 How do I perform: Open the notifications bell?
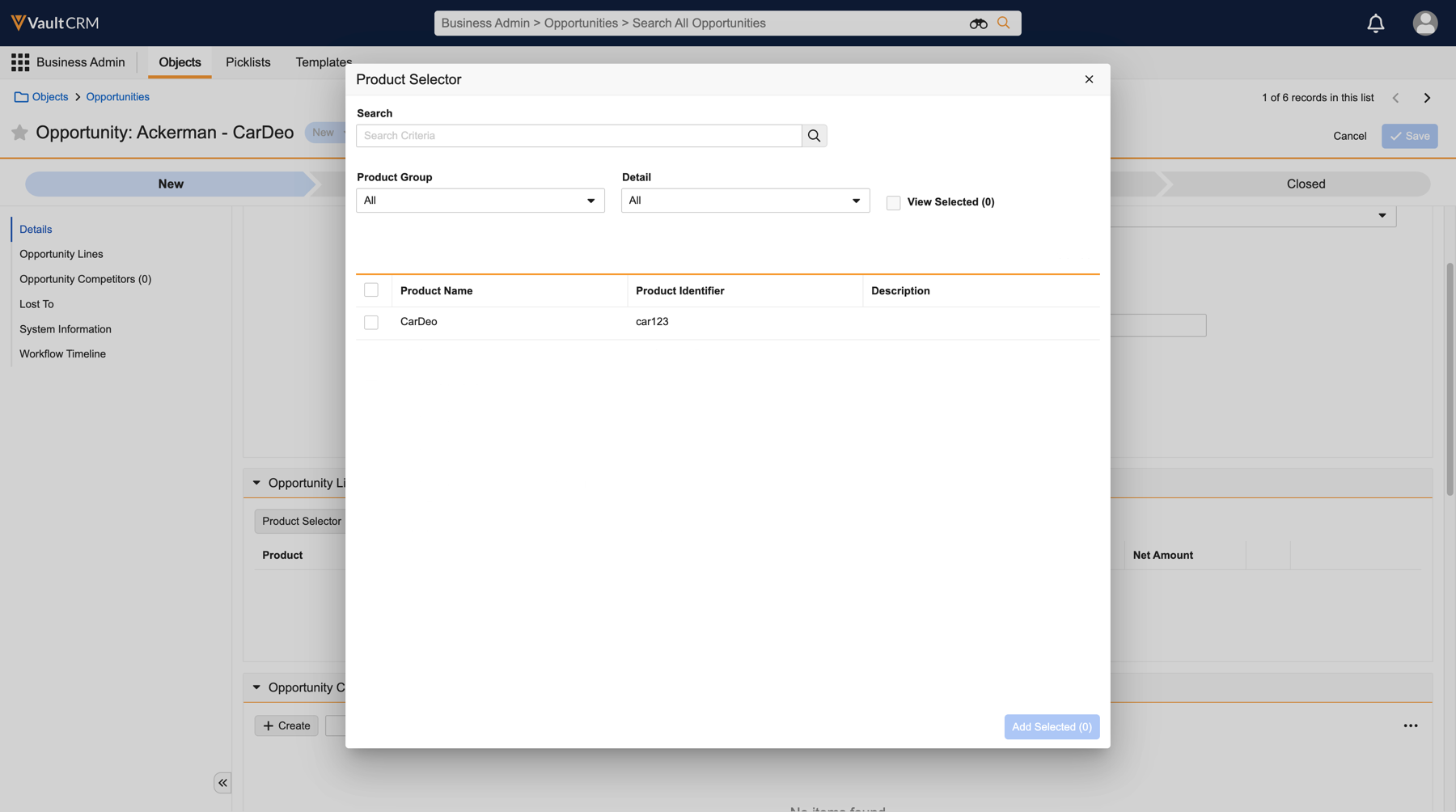point(1375,23)
